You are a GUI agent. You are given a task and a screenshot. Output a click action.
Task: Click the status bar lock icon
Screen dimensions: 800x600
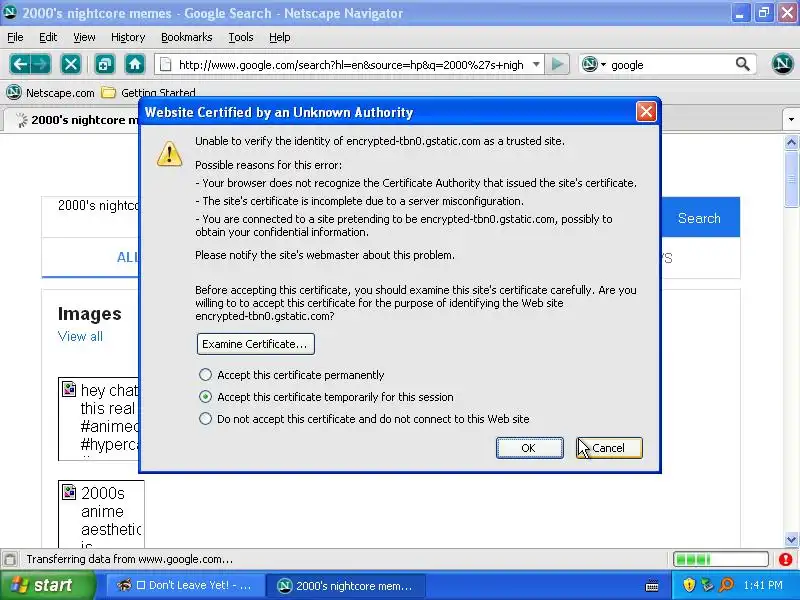tap(10, 559)
